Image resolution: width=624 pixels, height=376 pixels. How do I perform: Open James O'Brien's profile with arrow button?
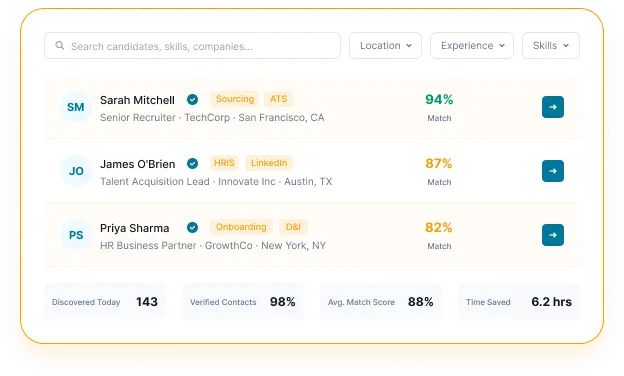(x=553, y=171)
